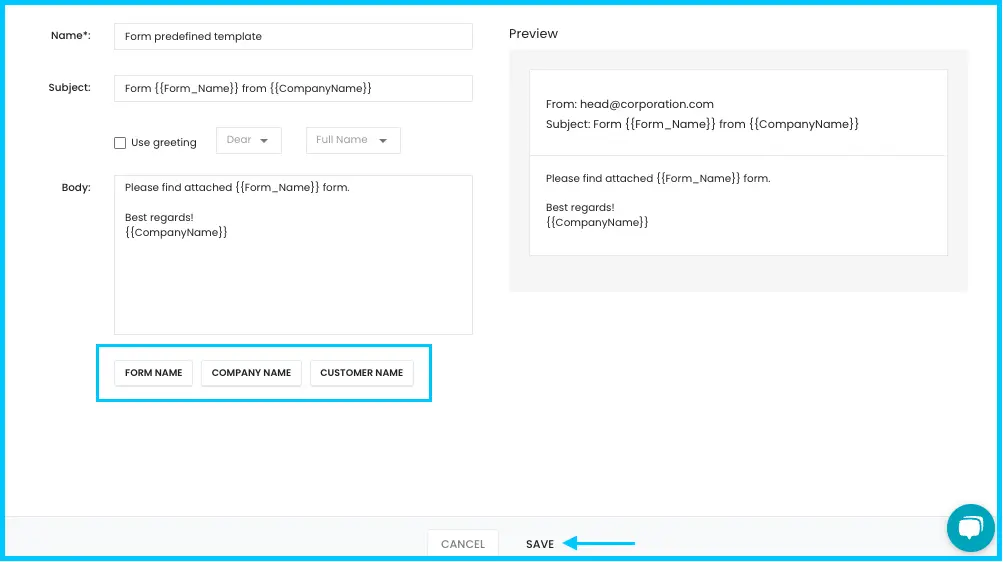This screenshot has width=1003, height=562.
Task: Insert the COMPANY NAME placeholder
Action: click(x=251, y=373)
